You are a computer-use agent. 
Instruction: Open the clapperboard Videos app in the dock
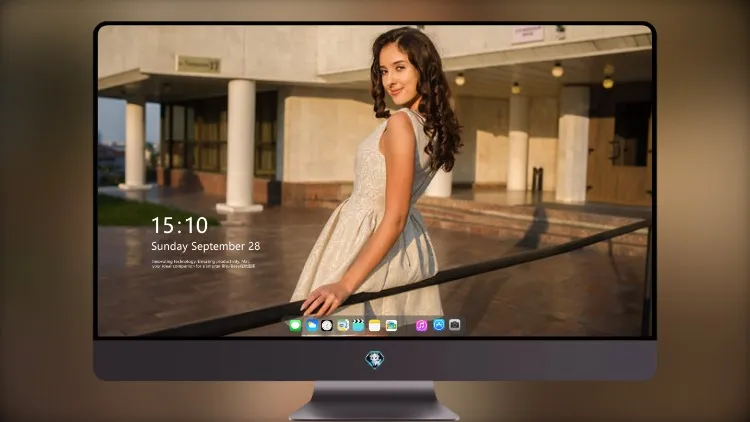pyautogui.click(x=358, y=325)
